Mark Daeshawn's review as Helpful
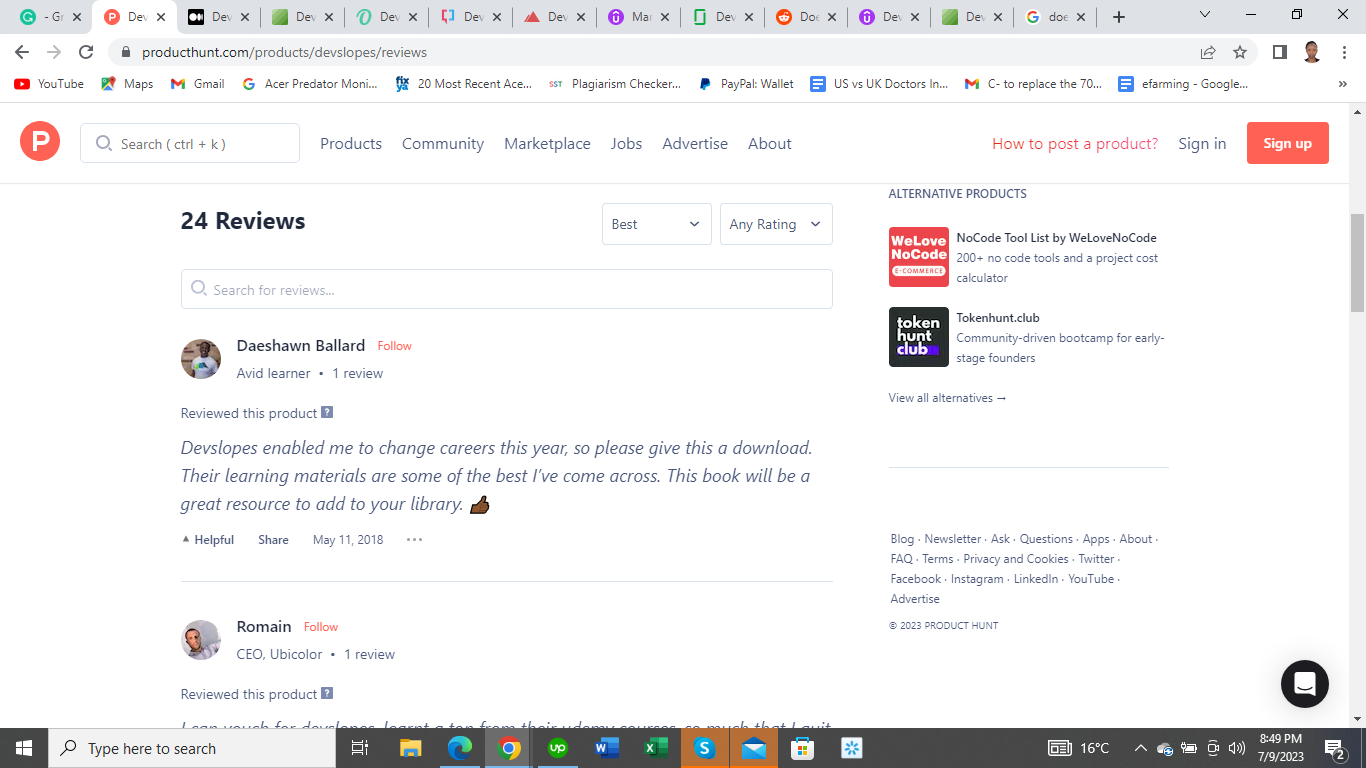 208,540
